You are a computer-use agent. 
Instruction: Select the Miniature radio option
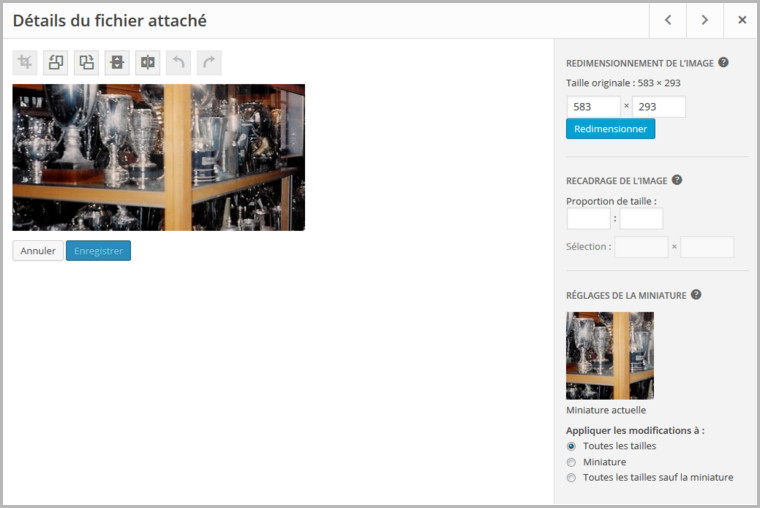tap(571, 462)
